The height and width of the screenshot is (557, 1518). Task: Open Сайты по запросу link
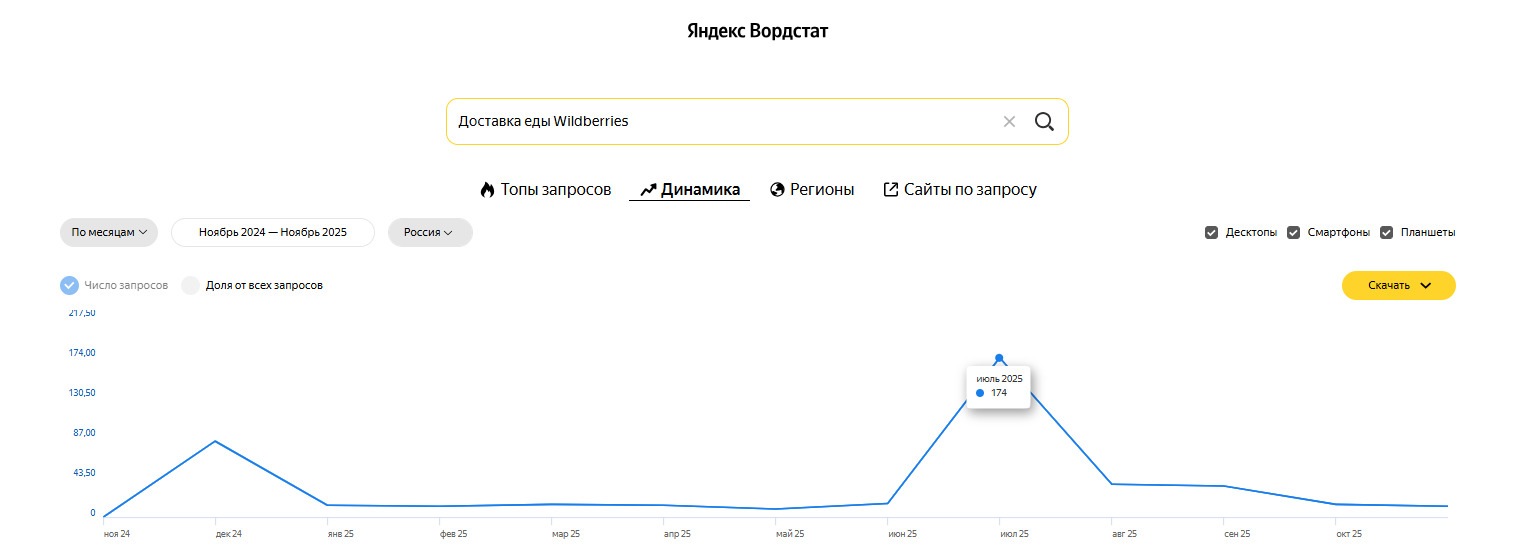click(970, 190)
